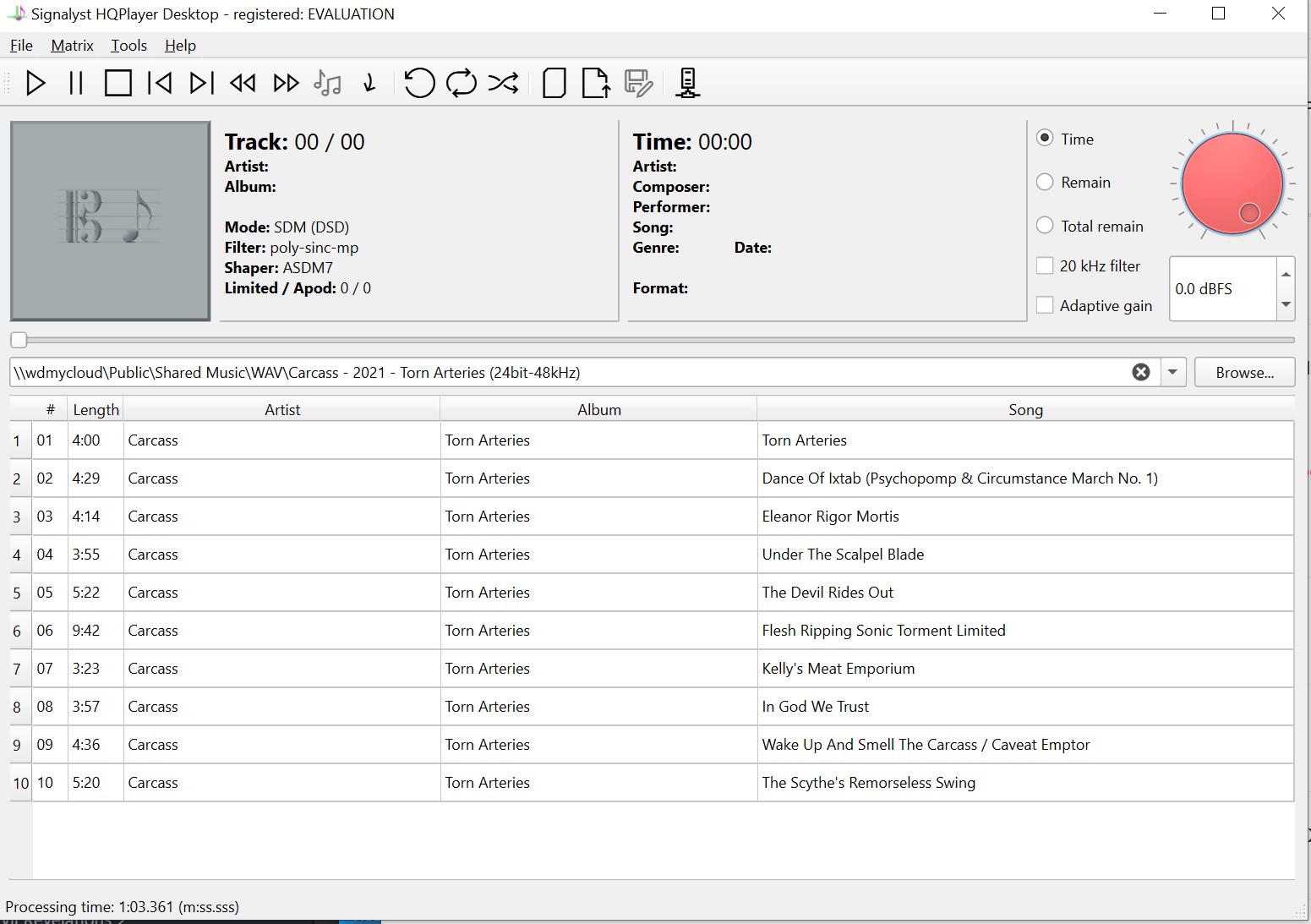Sort by the Album column header
This screenshot has width=1311, height=924.
[x=599, y=409]
